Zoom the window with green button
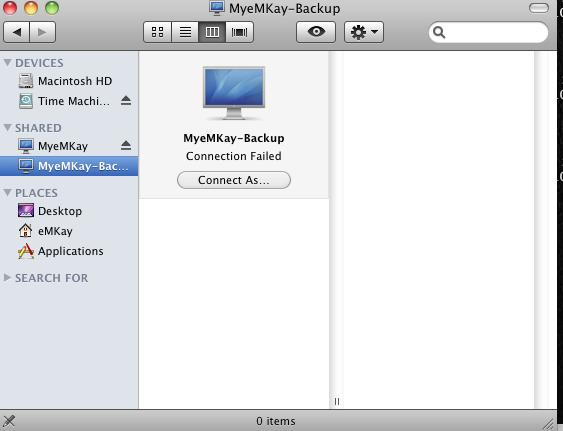563x431 pixels. pyautogui.click(x=52, y=8)
